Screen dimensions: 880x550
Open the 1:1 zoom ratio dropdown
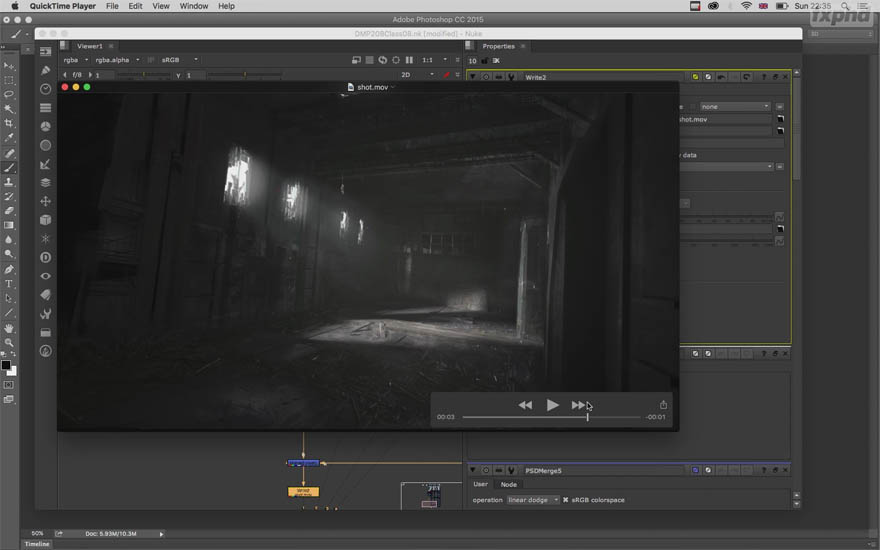point(435,60)
